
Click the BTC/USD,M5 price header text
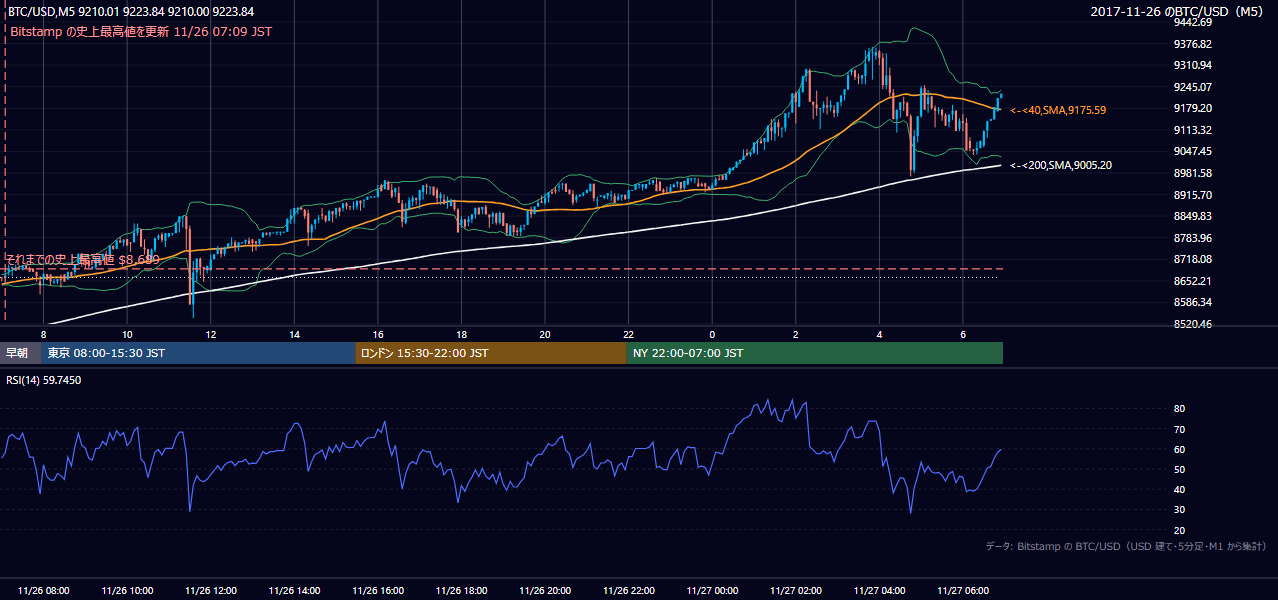click(130, 12)
